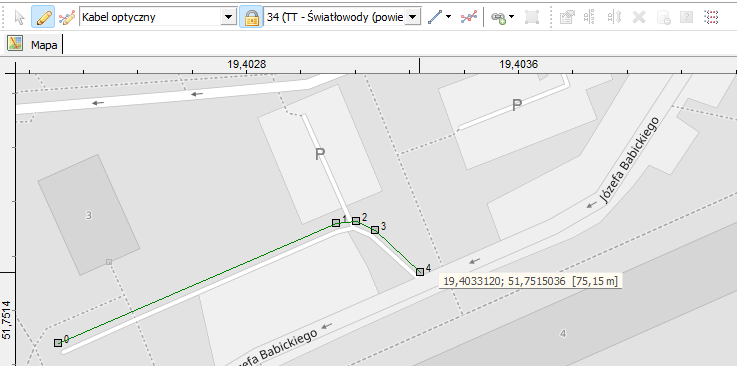Select the line drawing tool icon
Screen dimensions: 737x366
[435, 17]
